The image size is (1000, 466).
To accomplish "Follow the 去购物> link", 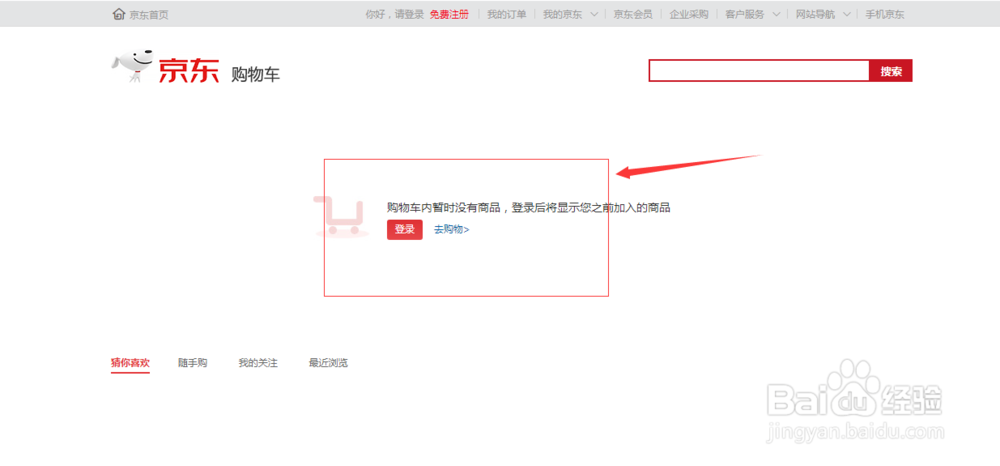I will [452, 229].
